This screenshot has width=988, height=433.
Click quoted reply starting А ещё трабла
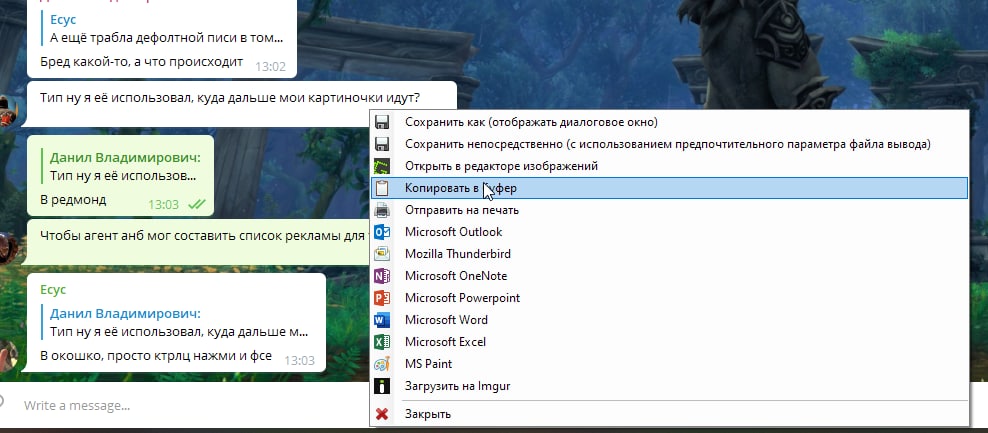point(163,29)
